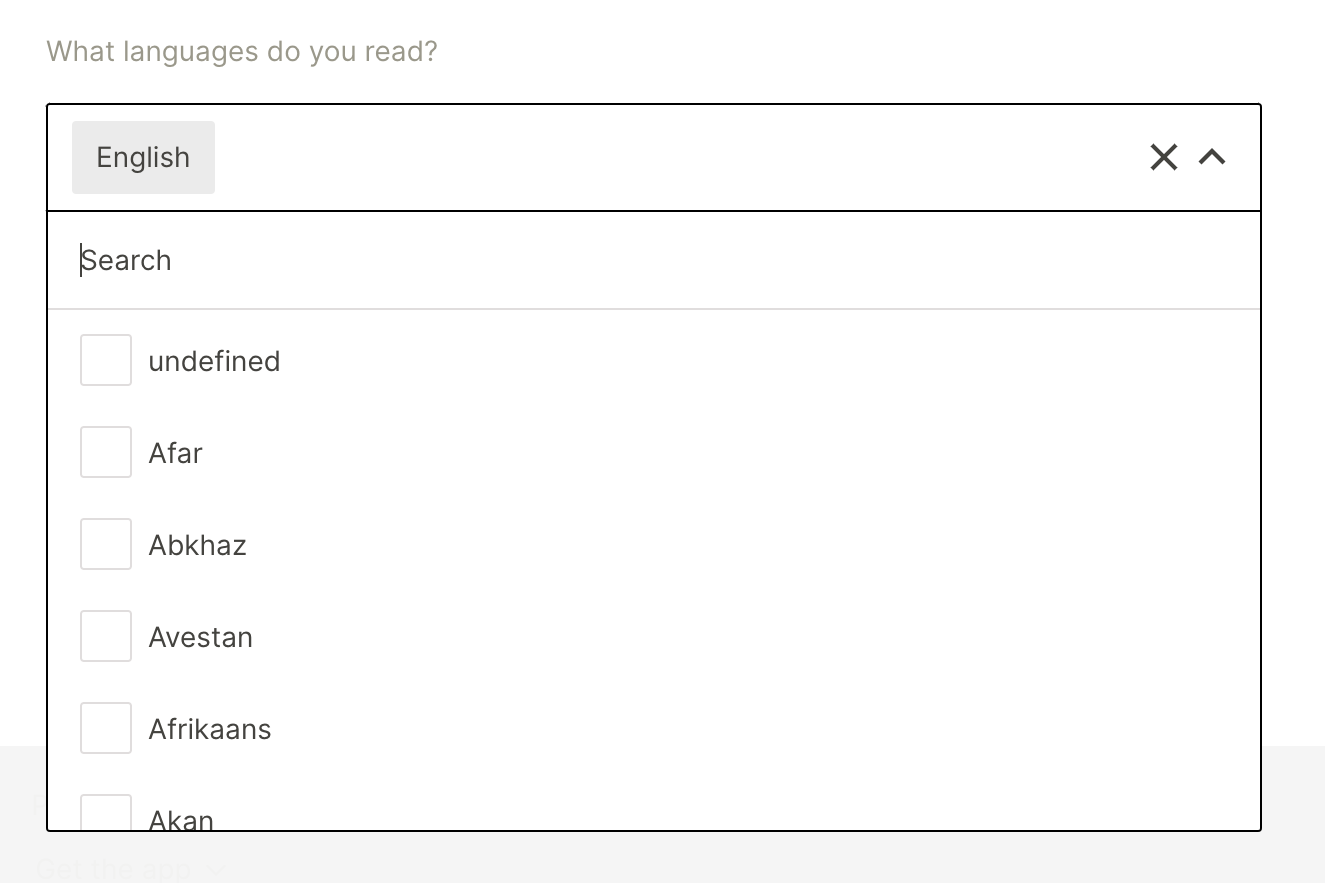Check the partially visible Akan checkbox

point(106,814)
